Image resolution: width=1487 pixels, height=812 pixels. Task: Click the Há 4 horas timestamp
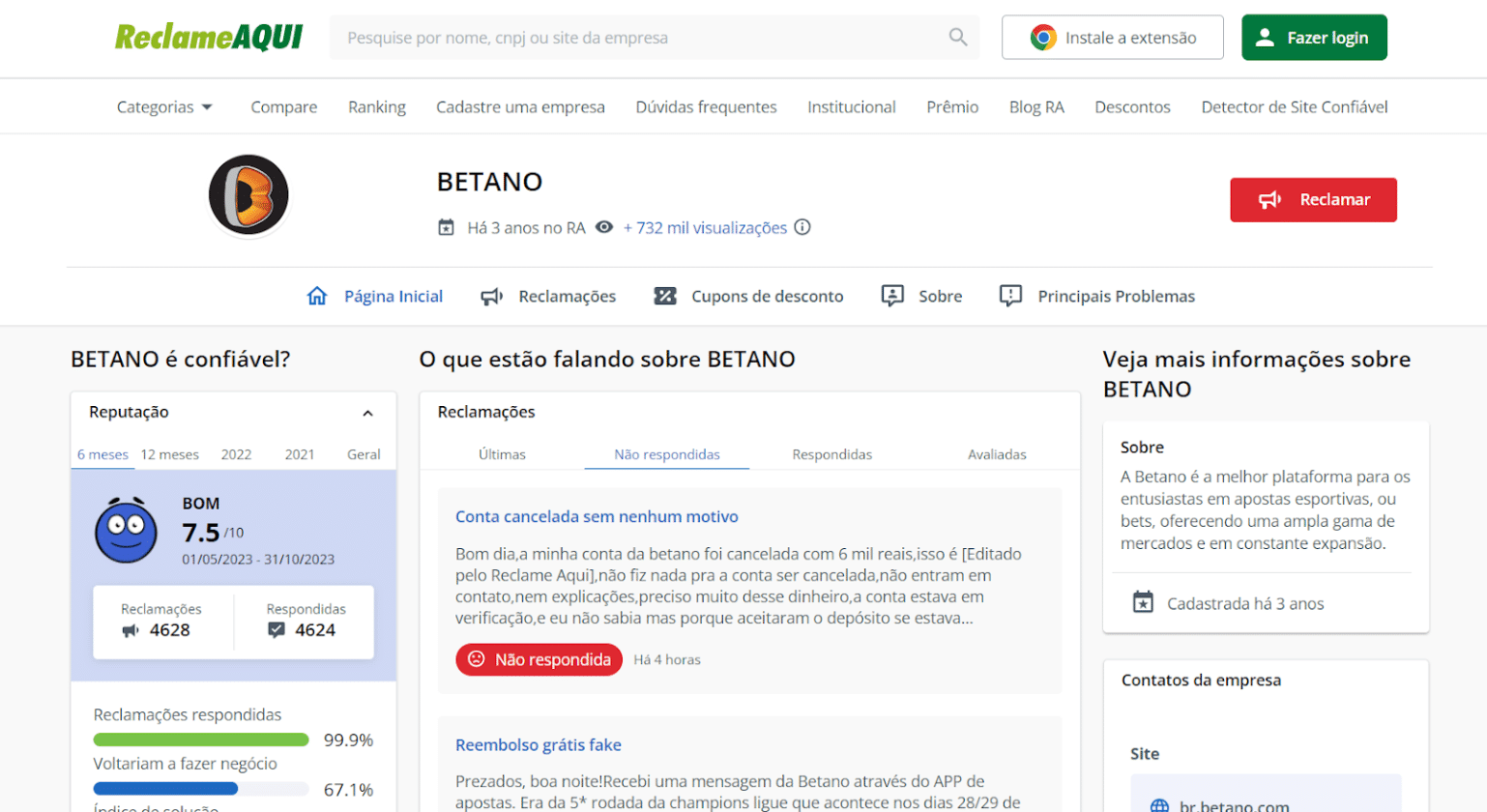point(667,659)
